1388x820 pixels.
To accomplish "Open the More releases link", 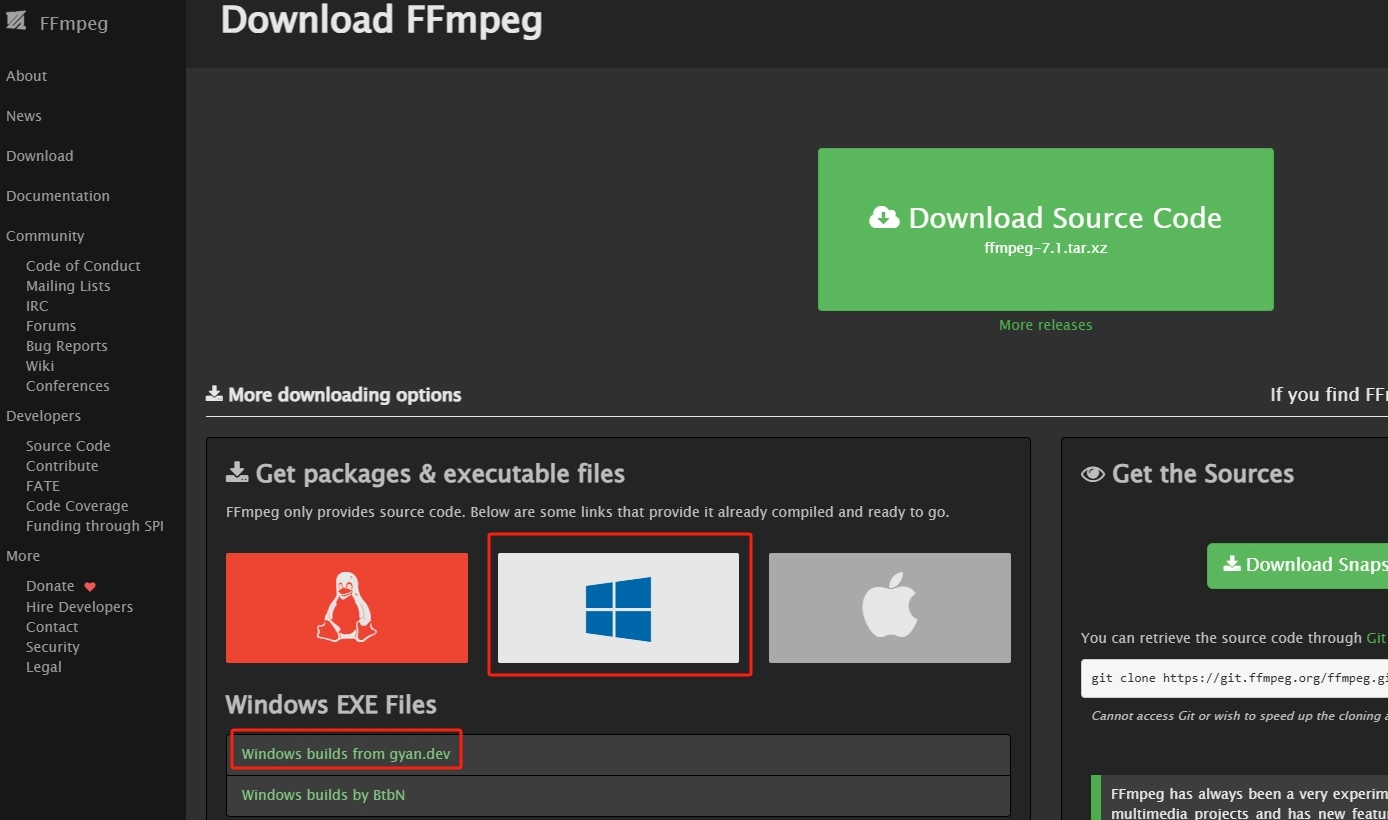I will coord(1045,325).
